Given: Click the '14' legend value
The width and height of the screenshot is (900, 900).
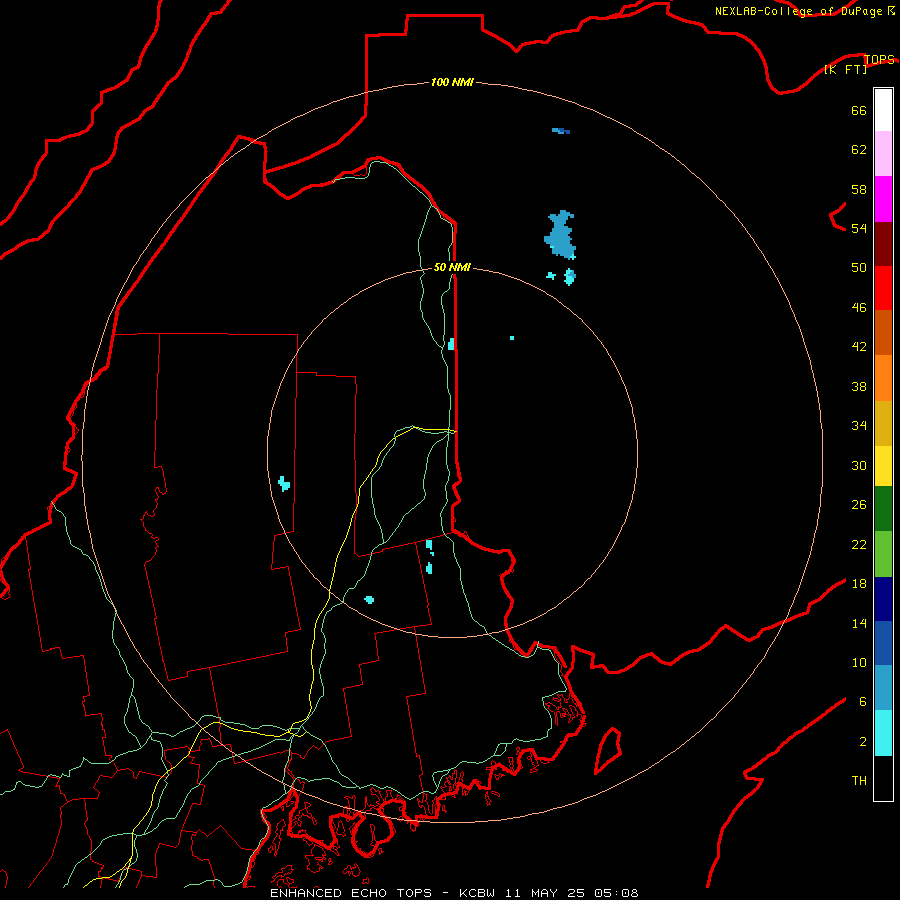Looking at the screenshot, I should tap(859, 623).
